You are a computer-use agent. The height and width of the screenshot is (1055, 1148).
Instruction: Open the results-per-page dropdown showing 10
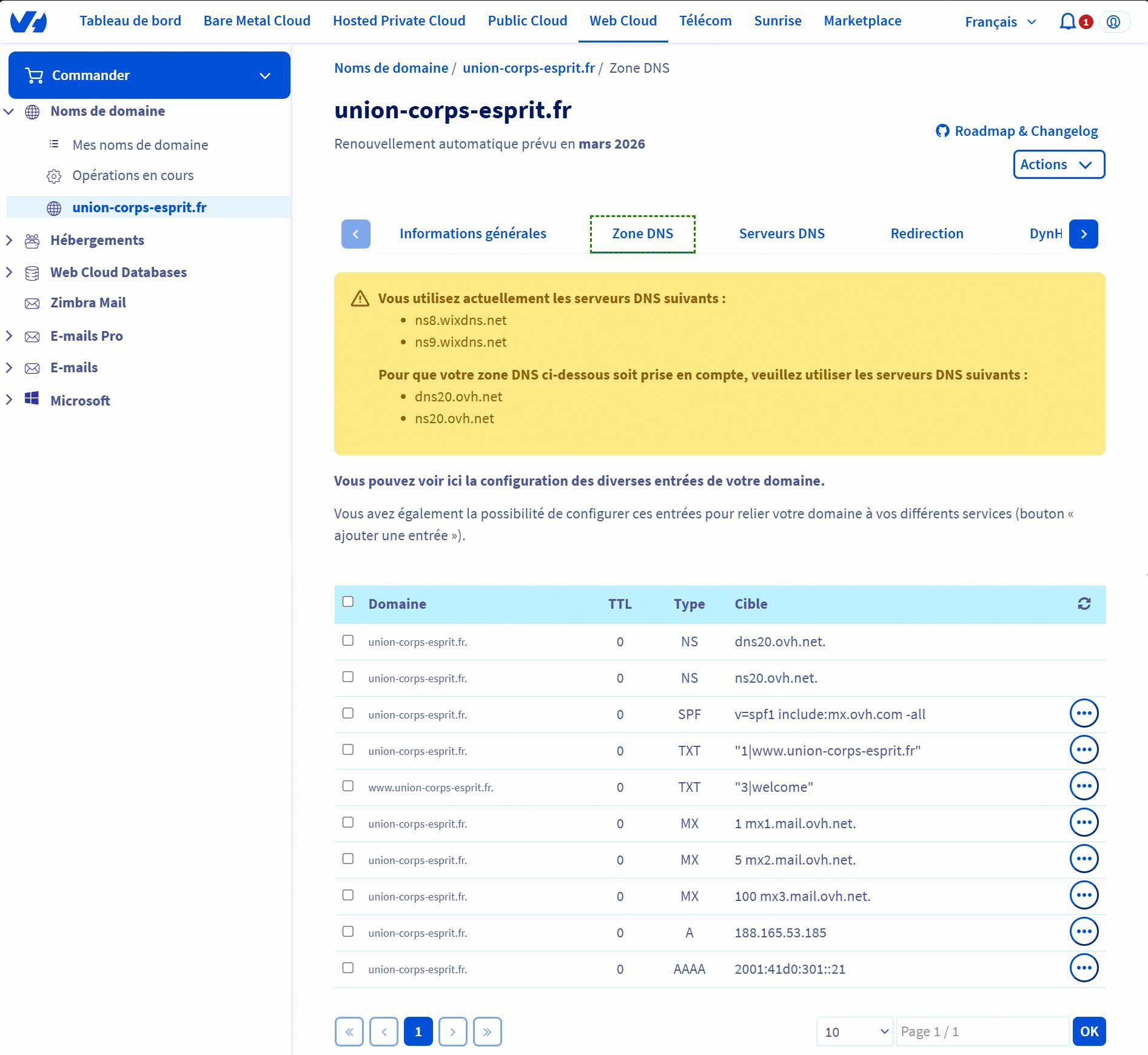(x=854, y=1031)
